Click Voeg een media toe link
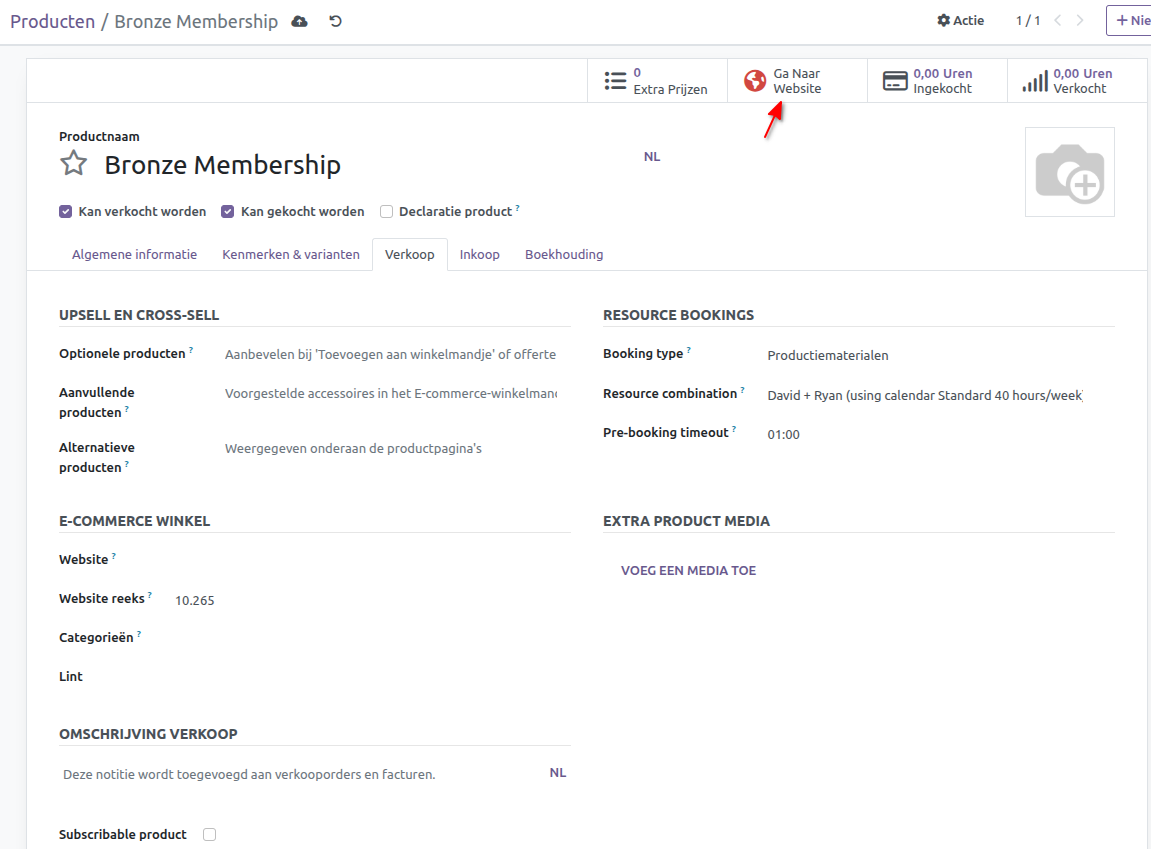Image resolution: width=1151 pixels, height=849 pixels. [x=688, y=571]
